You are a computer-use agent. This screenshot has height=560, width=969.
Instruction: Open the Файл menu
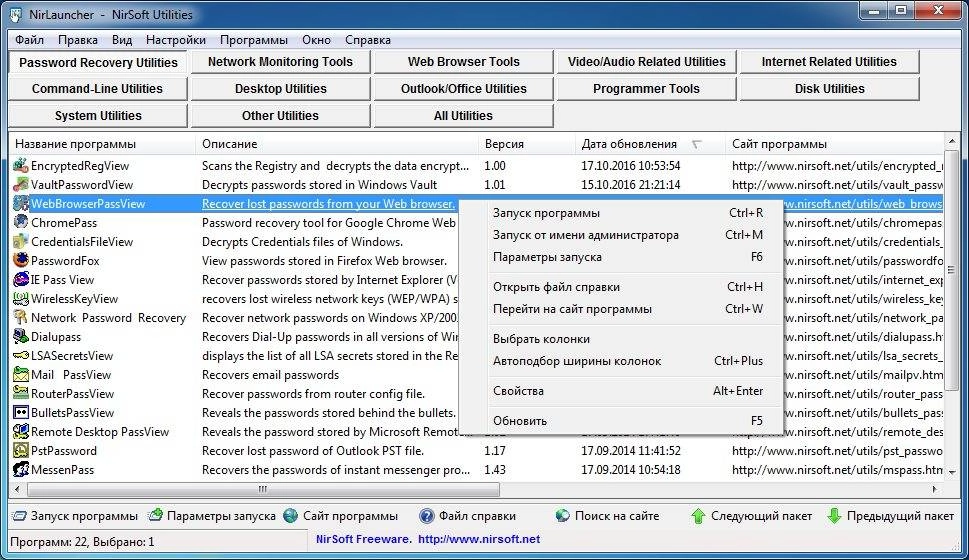click(x=29, y=40)
